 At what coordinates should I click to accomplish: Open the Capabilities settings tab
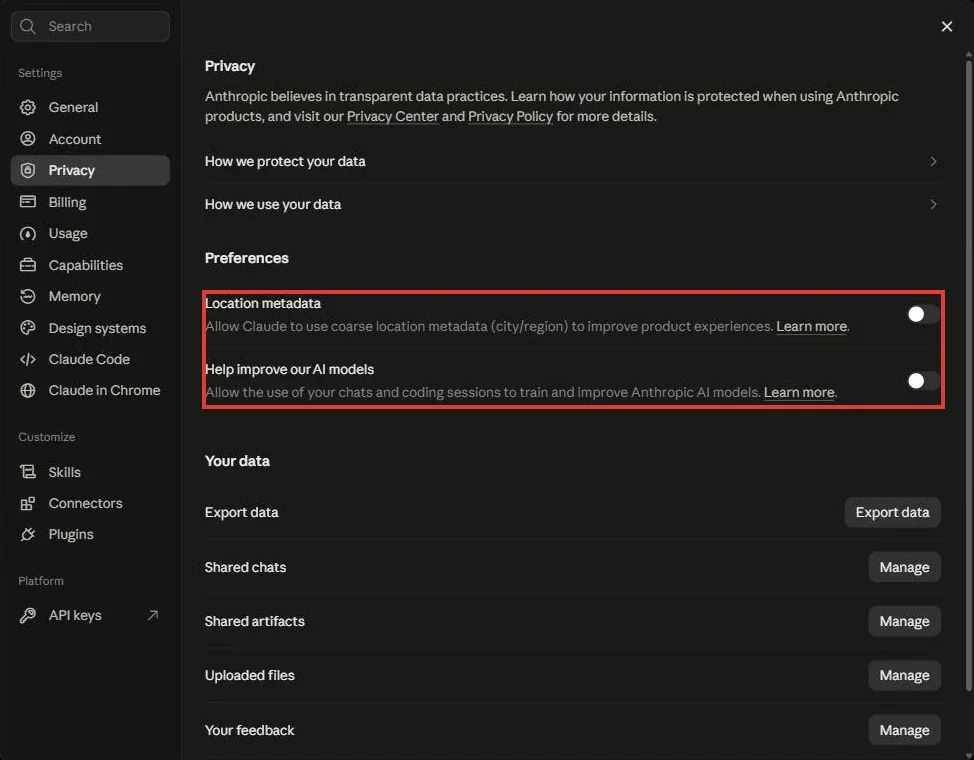pos(90,265)
